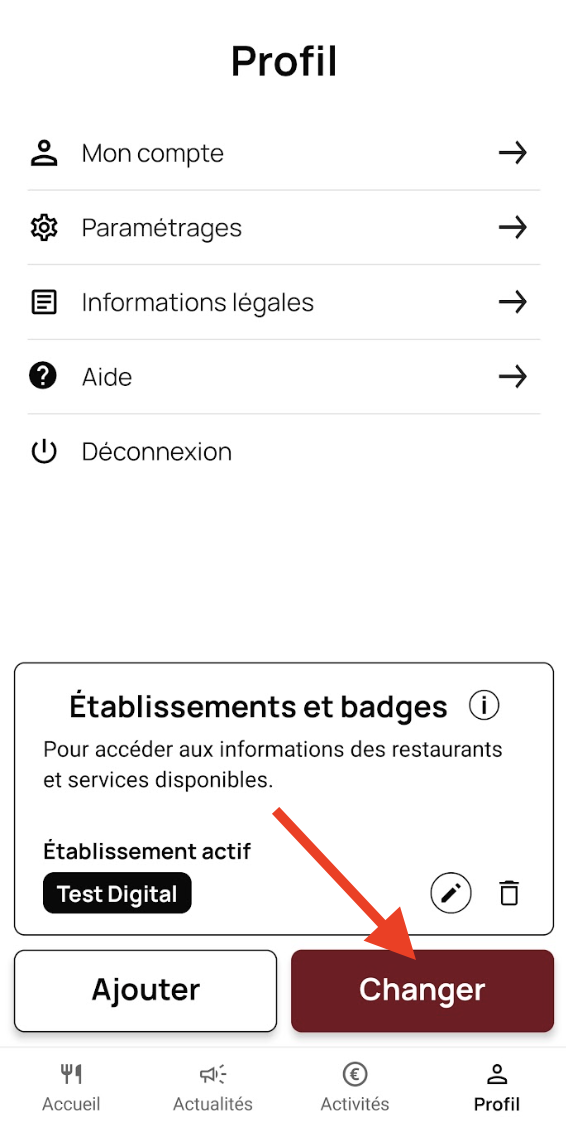Click the power icon beside Déconnexion

(43, 452)
